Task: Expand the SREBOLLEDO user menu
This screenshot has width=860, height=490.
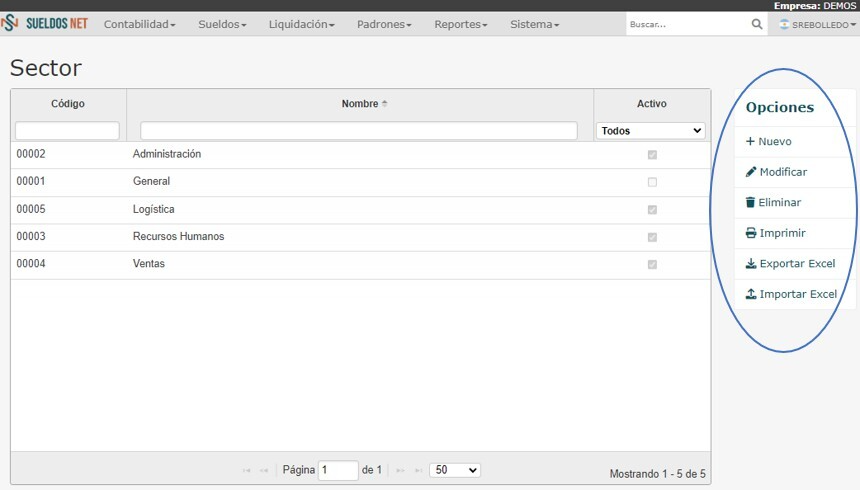Action: point(817,25)
